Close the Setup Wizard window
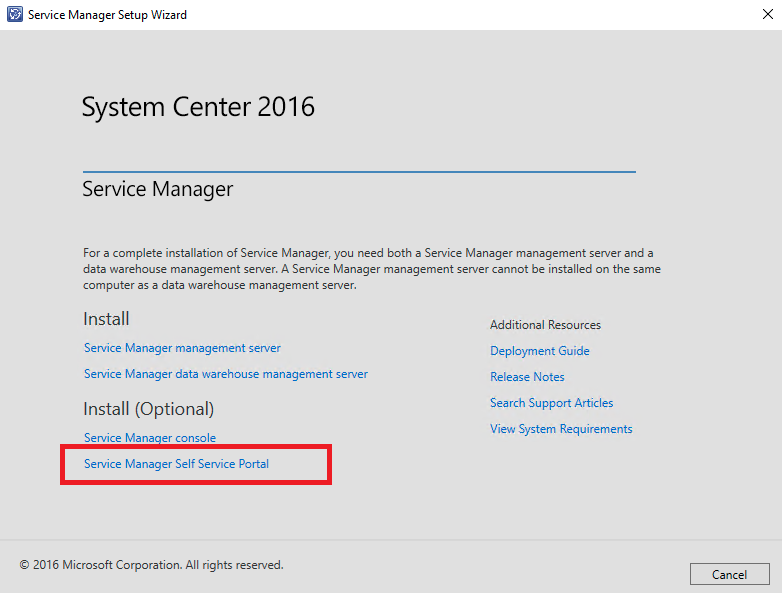 [x=768, y=14]
